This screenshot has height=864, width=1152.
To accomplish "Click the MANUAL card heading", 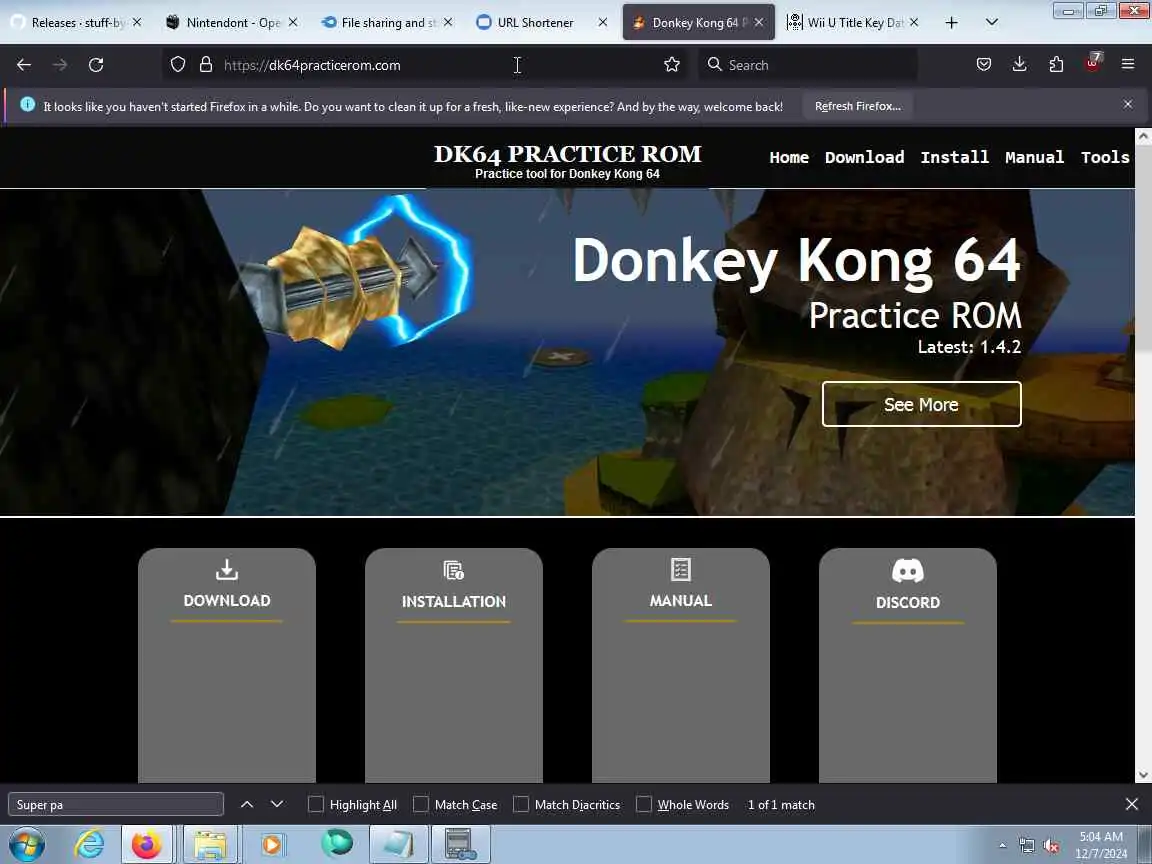I will click(x=680, y=601).
